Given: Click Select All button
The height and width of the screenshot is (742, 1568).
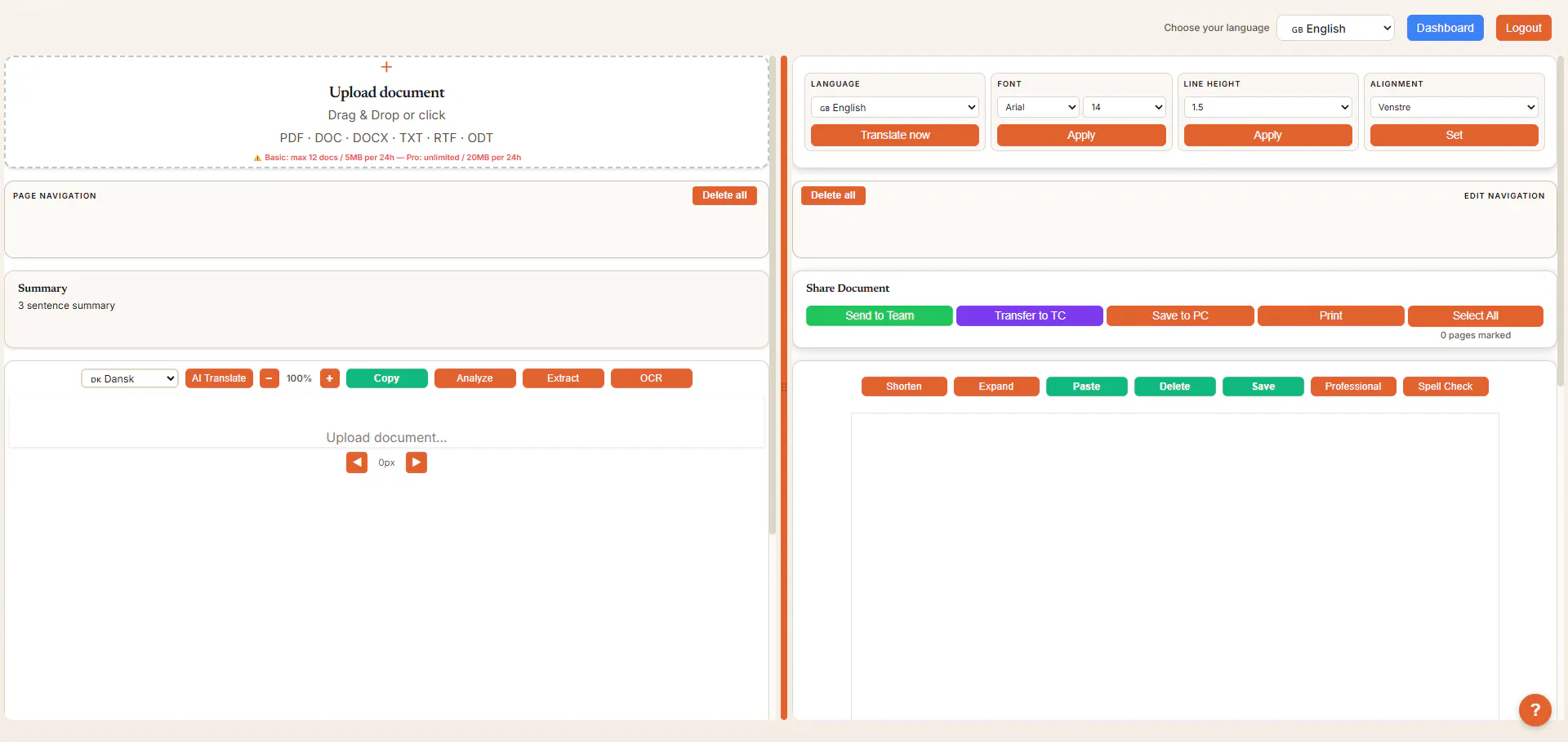Looking at the screenshot, I should click(1476, 315).
